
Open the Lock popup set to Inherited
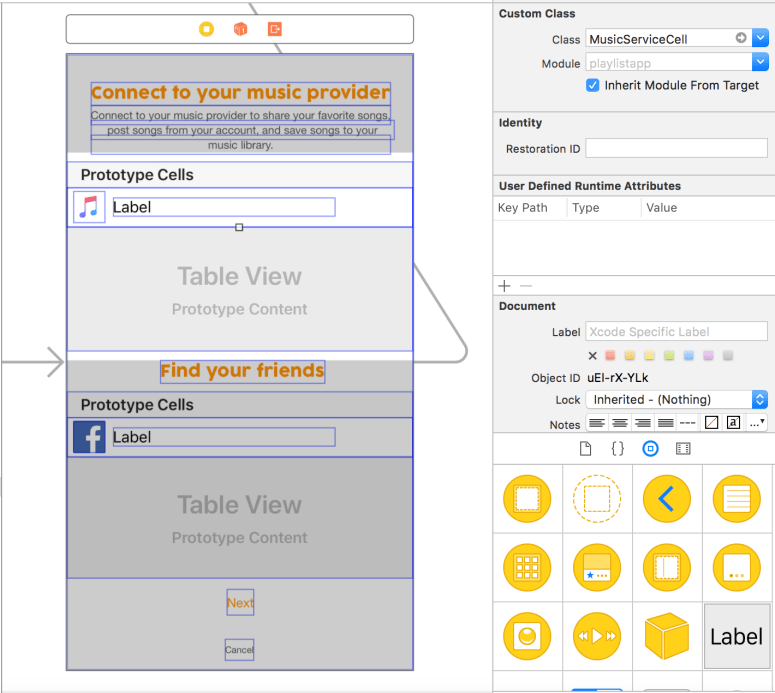677,399
